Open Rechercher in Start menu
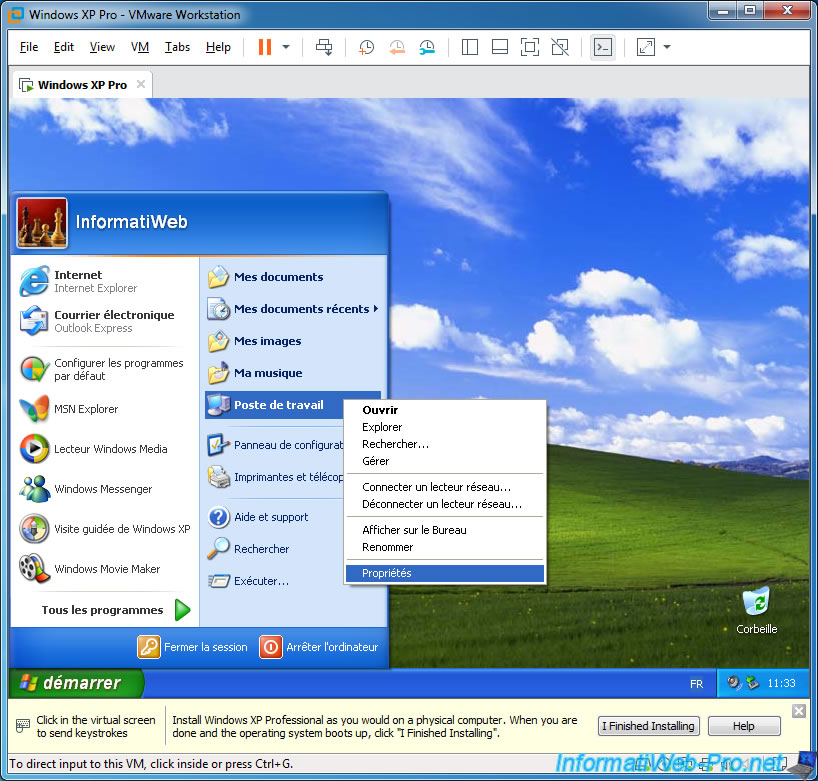 [274, 549]
